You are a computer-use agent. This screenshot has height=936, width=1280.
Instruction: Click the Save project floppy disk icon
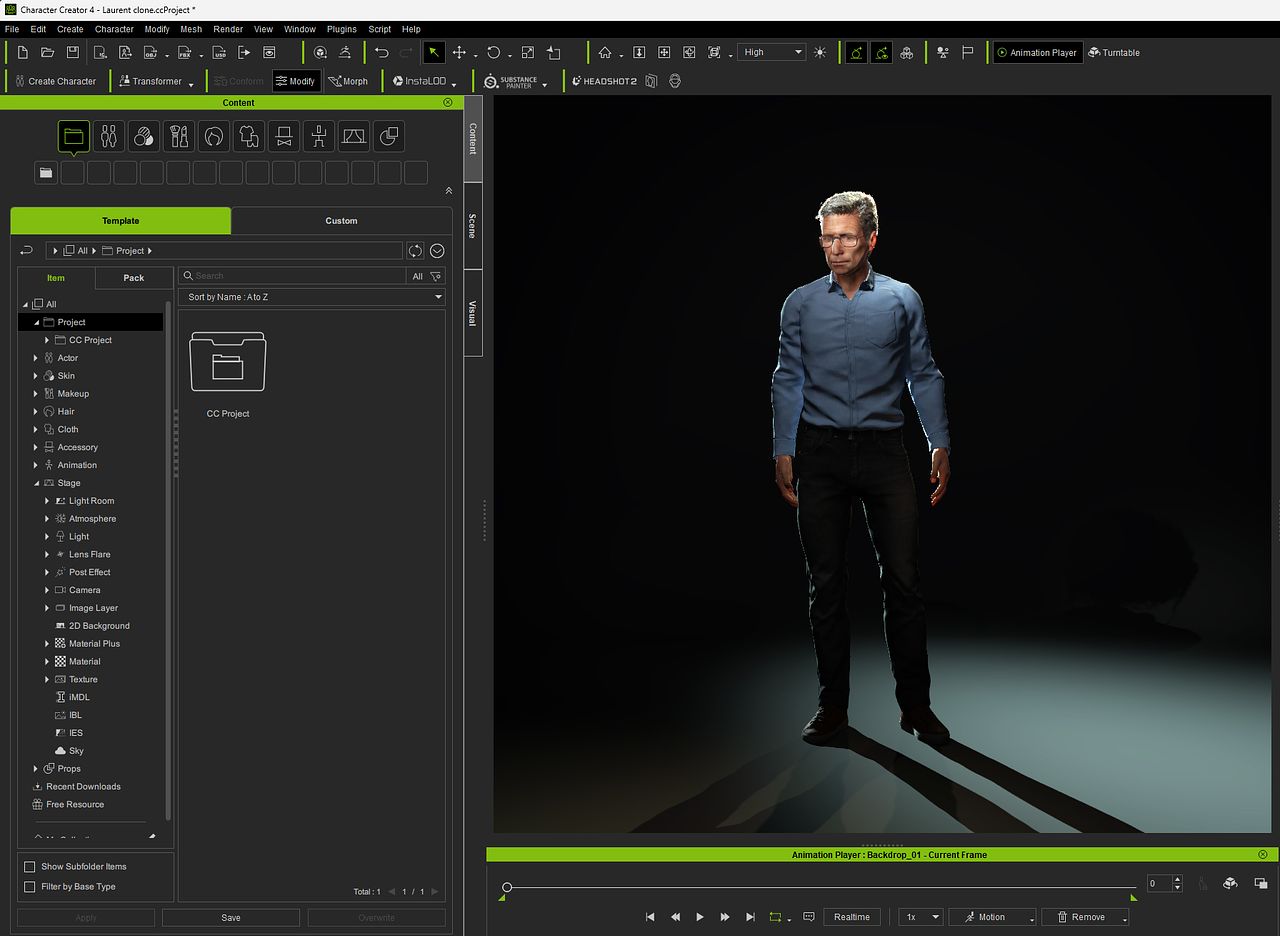[x=73, y=52]
